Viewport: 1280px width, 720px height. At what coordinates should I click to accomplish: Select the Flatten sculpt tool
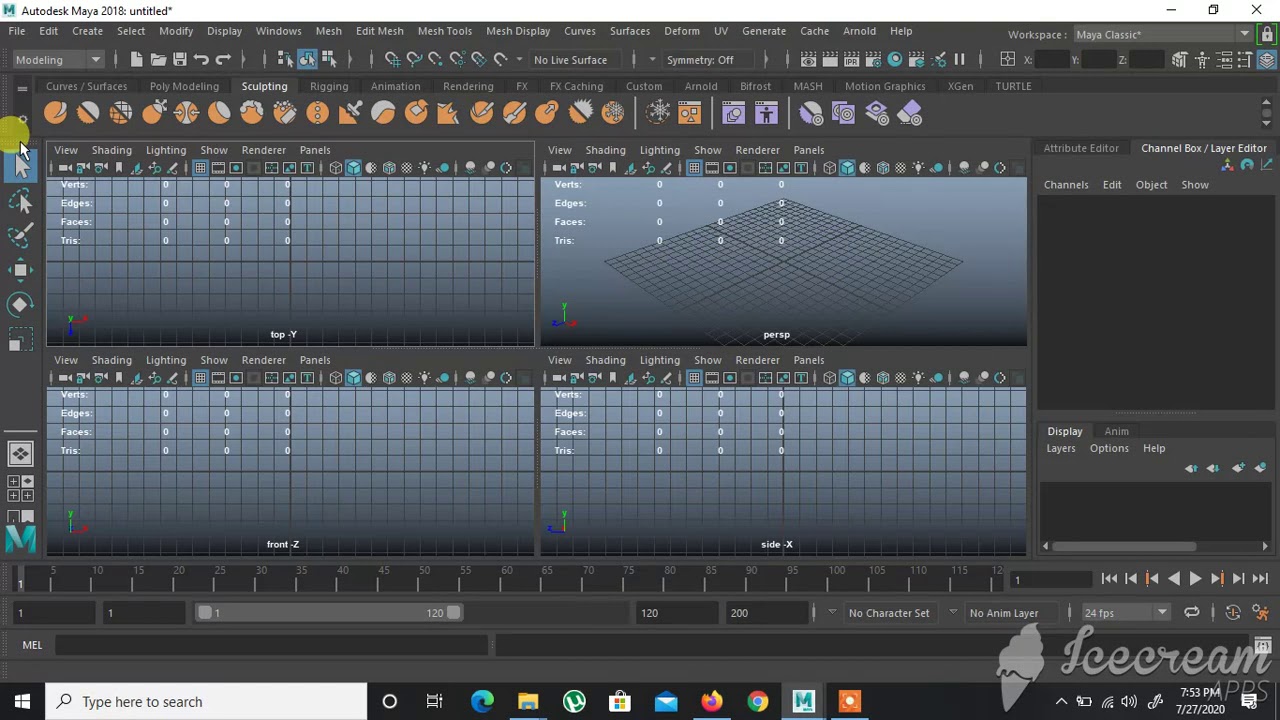219,113
